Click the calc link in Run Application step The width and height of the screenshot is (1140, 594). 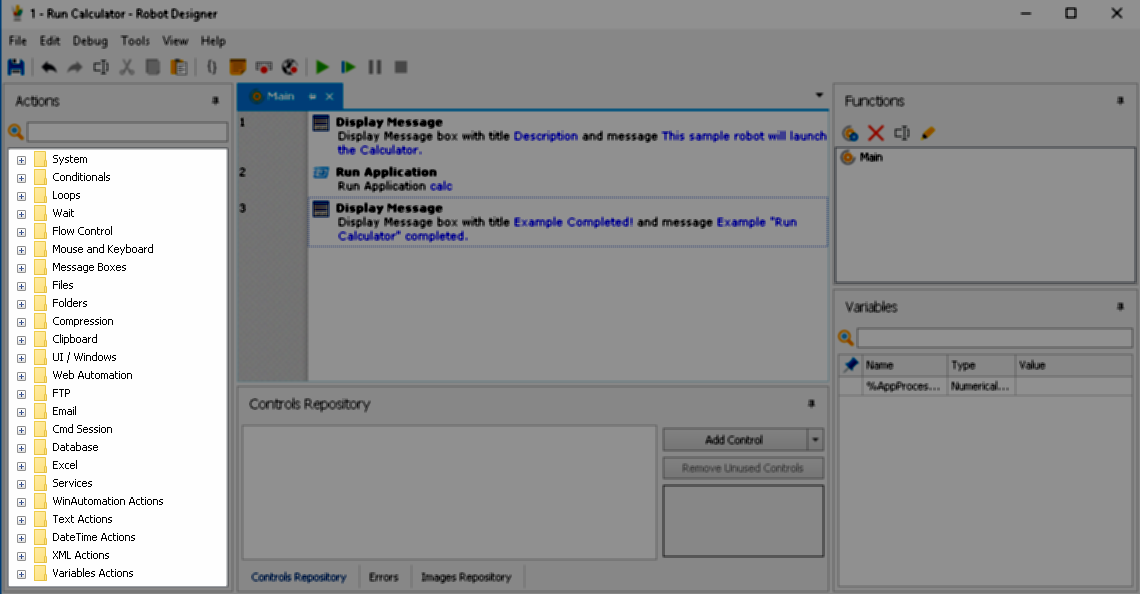[x=441, y=185]
